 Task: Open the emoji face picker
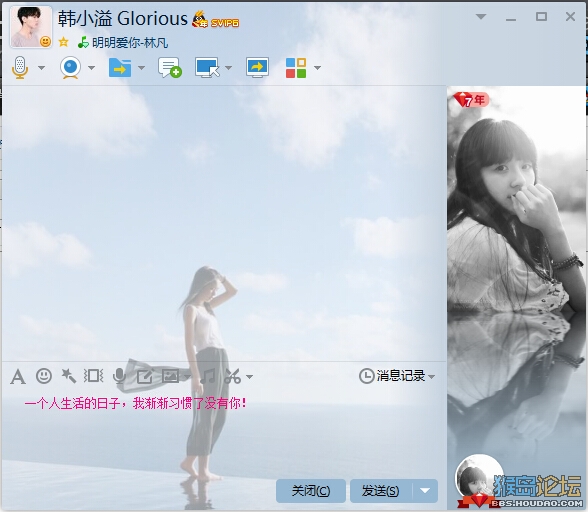pos(44,376)
